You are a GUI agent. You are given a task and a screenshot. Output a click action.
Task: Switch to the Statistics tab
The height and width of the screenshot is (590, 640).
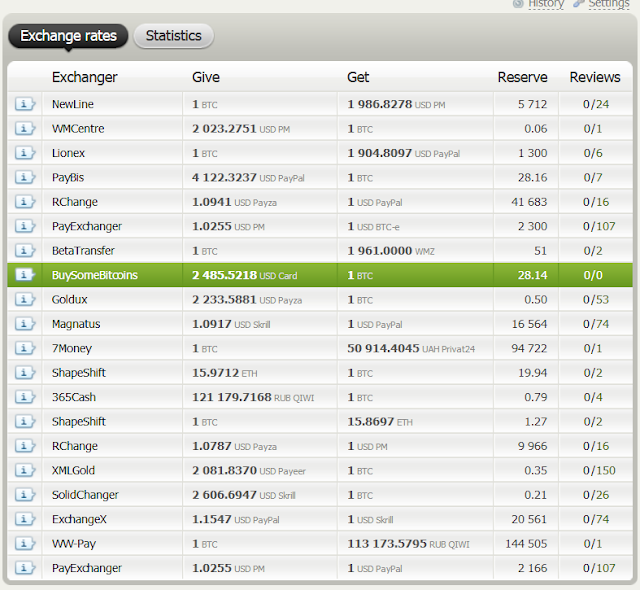(x=173, y=36)
